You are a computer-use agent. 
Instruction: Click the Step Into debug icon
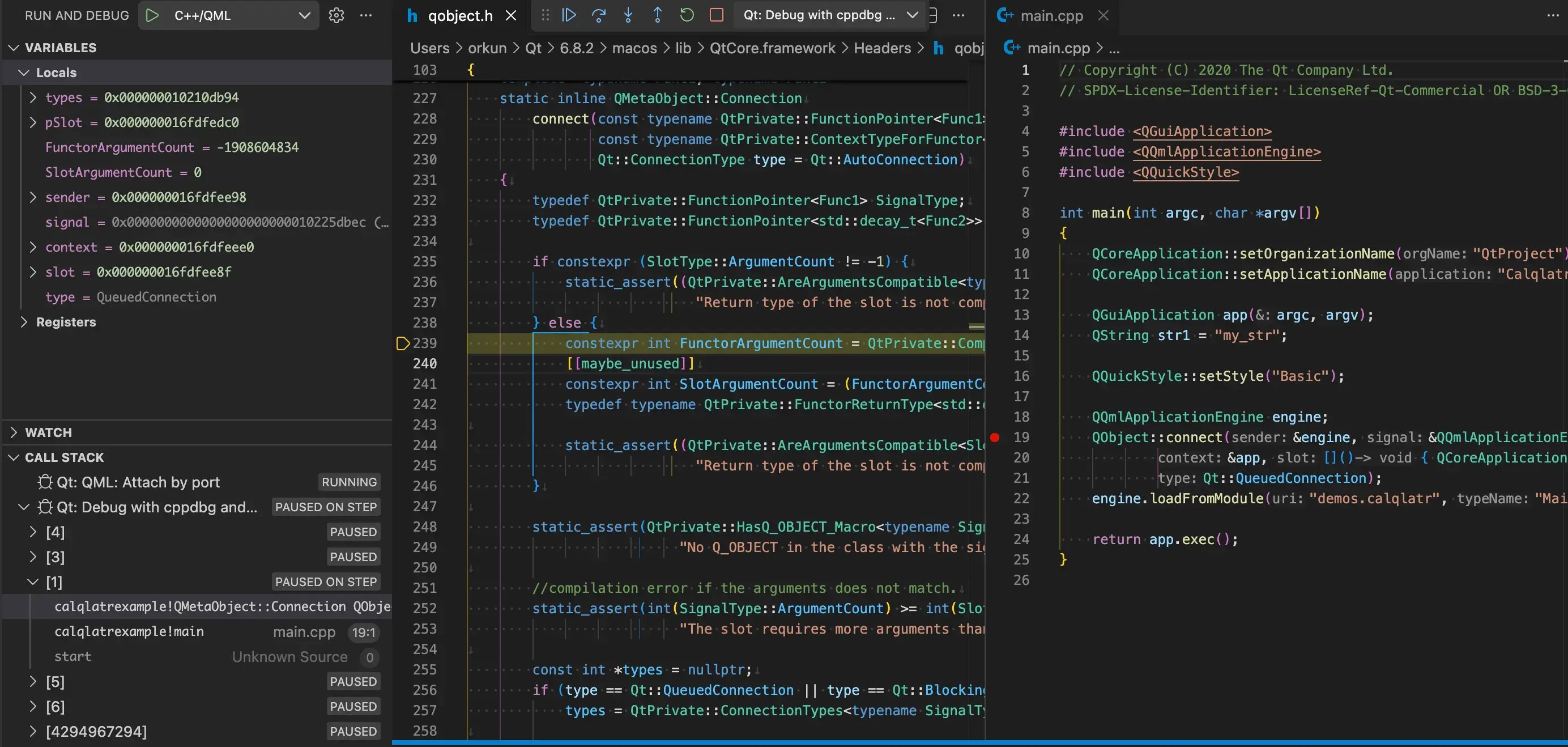[628, 15]
